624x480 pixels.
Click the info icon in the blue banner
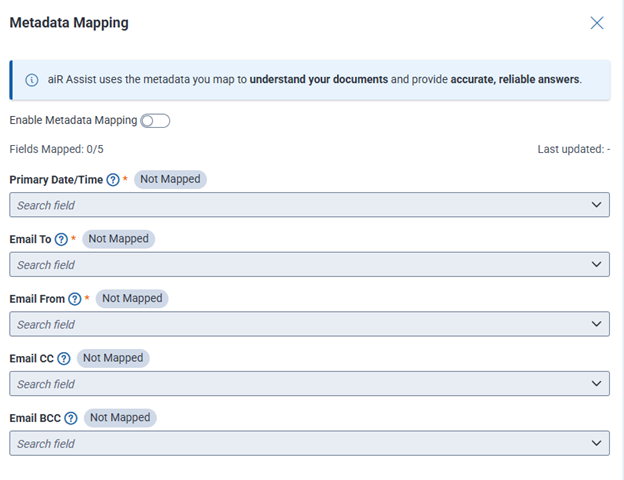(32, 80)
